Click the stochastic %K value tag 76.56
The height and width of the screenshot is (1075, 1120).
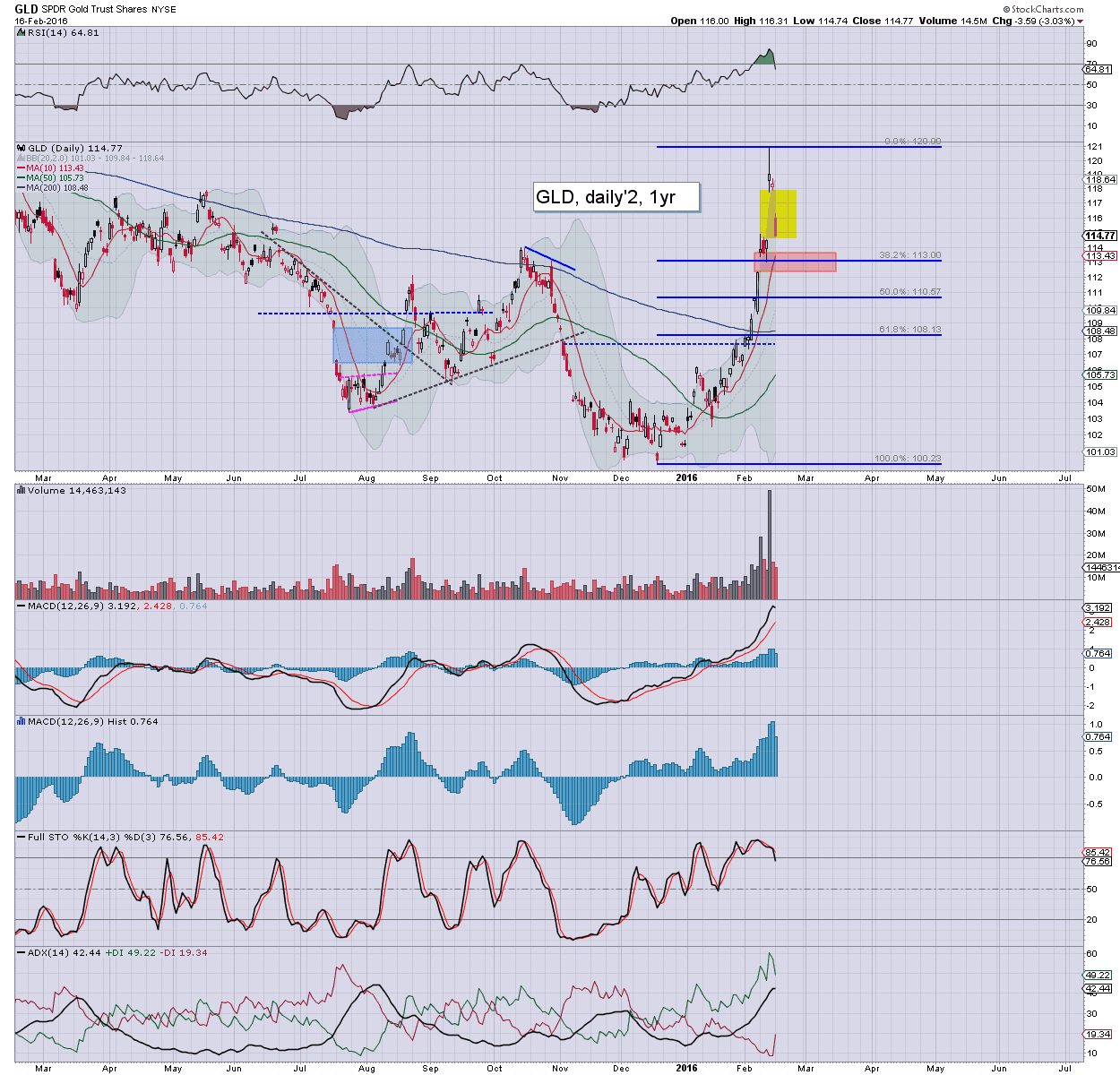pos(1098,861)
